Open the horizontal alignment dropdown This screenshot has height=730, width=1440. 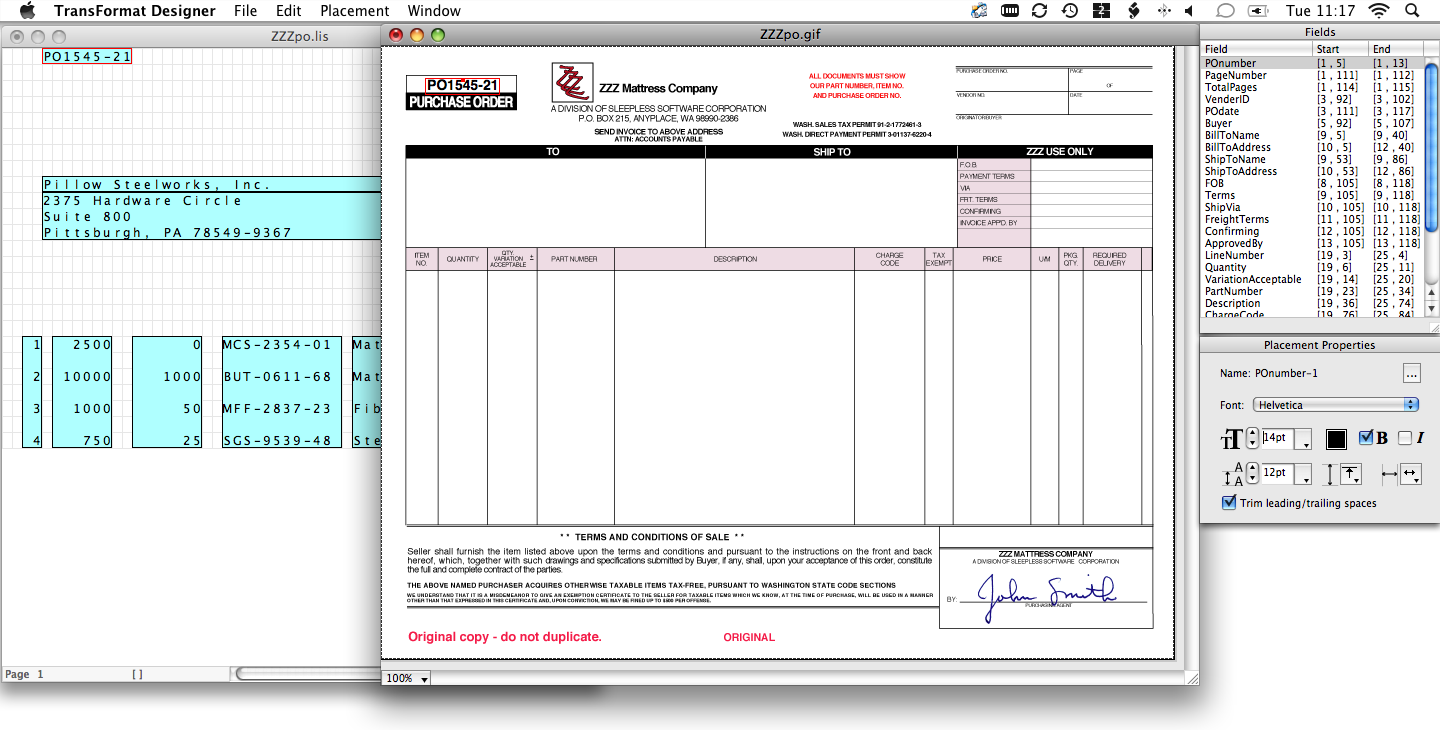[1410, 474]
